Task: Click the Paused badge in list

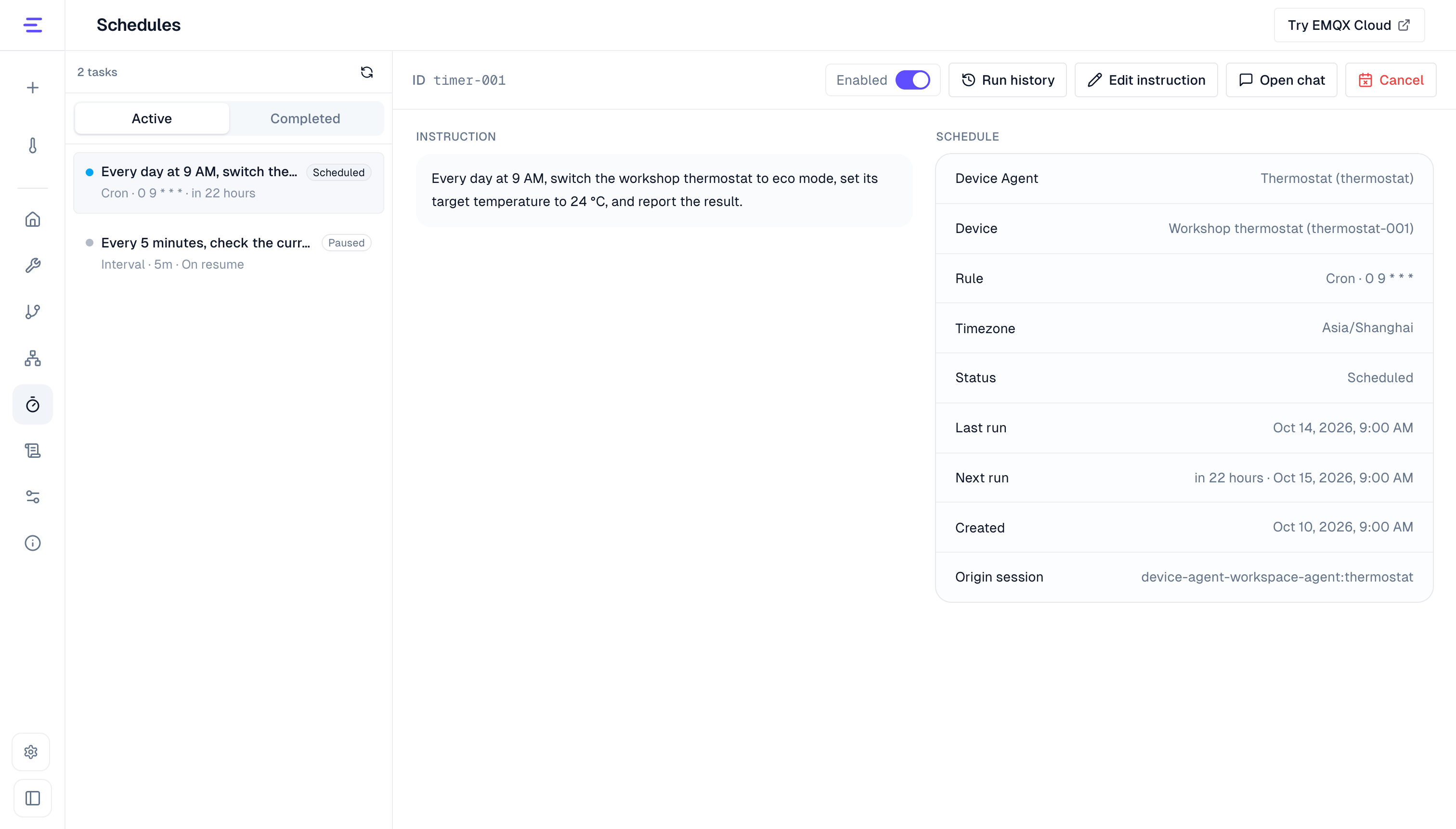Action: [x=346, y=243]
